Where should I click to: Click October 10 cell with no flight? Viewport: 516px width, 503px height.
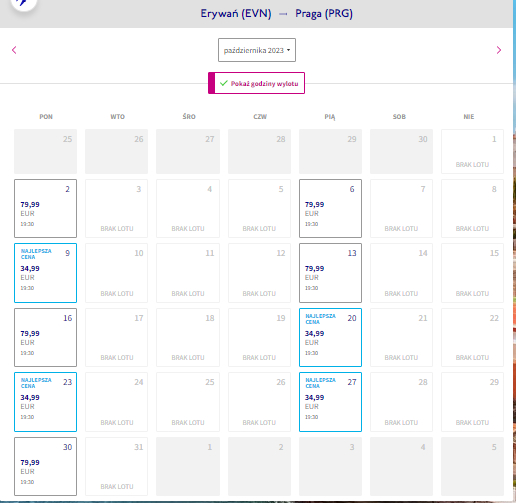116,273
